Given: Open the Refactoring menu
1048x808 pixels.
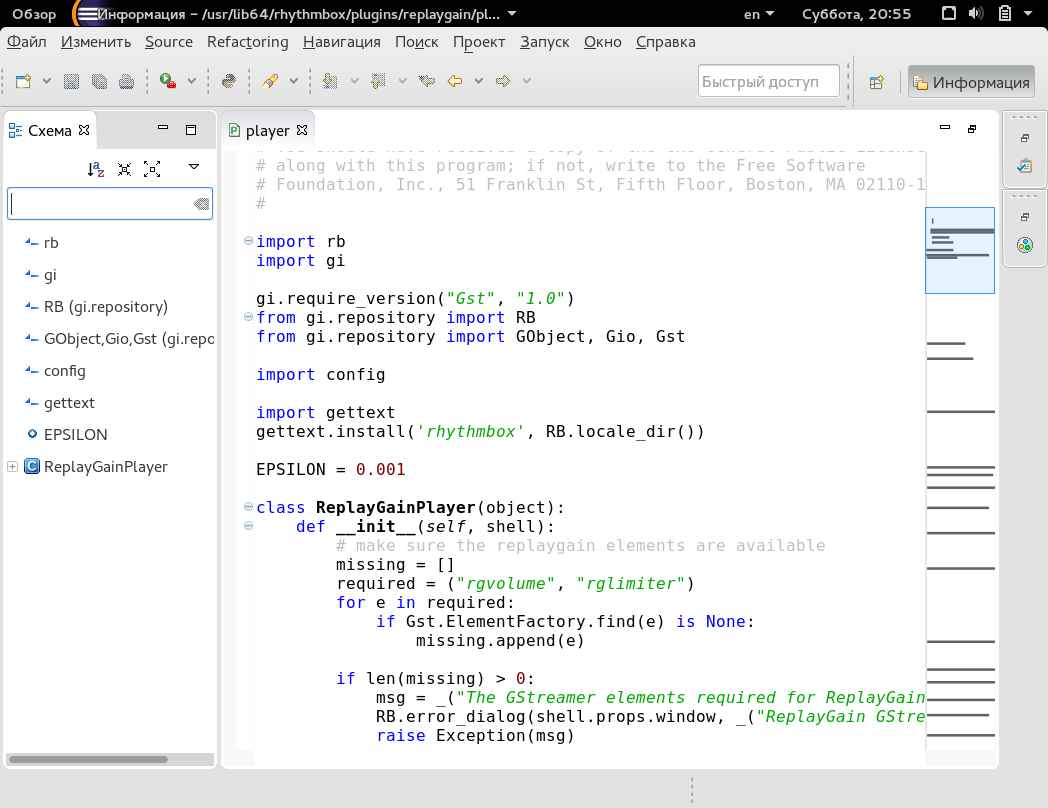Looking at the screenshot, I should tap(248, 41).
